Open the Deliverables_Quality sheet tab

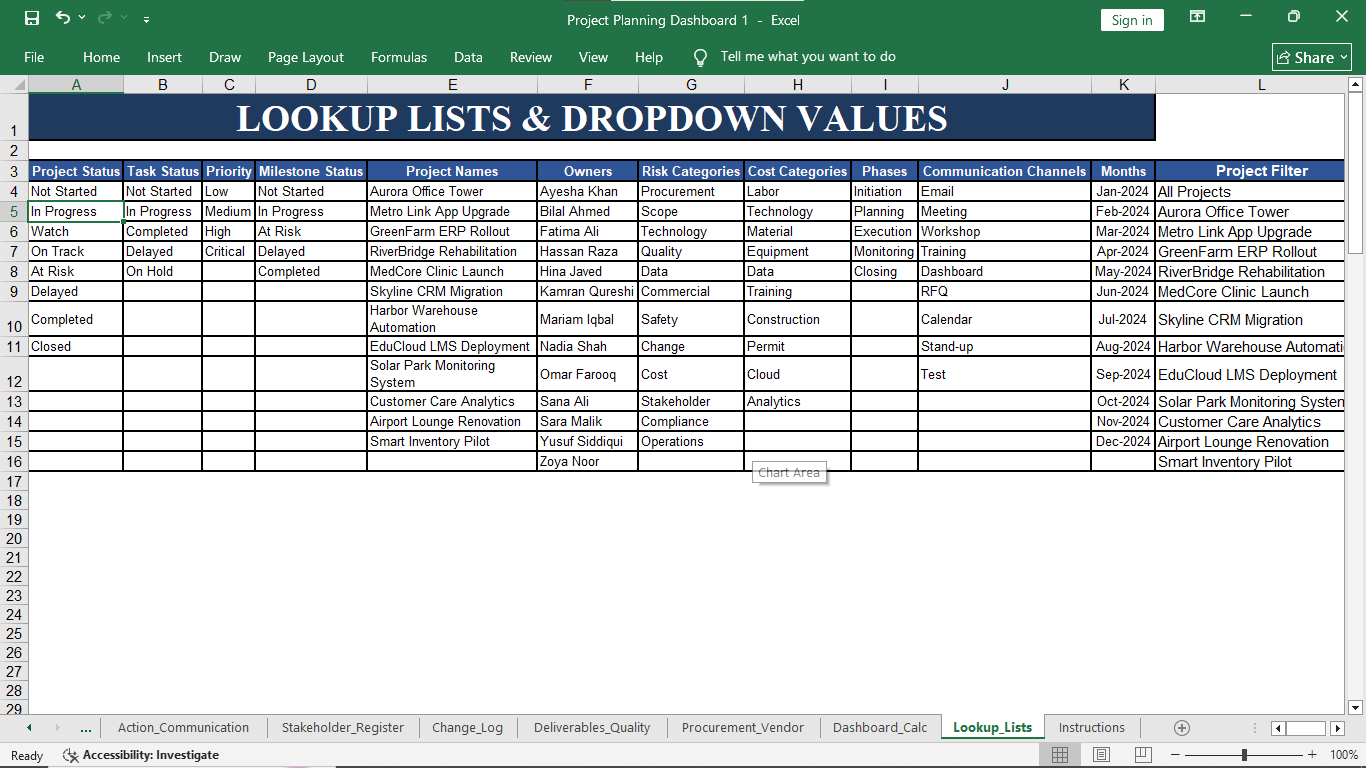[592, 728]
